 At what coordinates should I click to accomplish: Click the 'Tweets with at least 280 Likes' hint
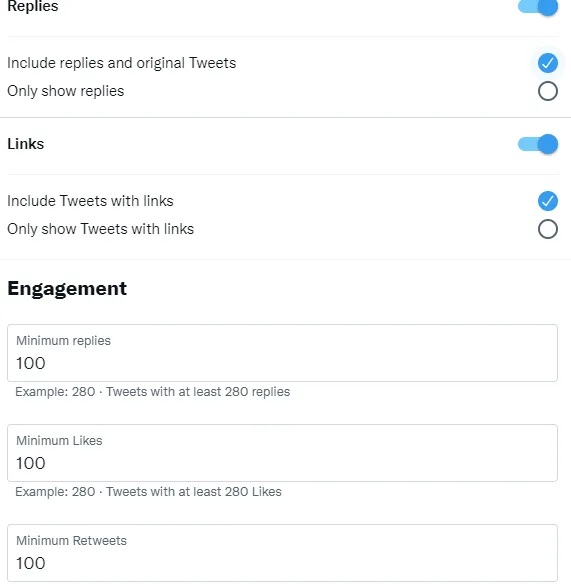tap(194, 492)
